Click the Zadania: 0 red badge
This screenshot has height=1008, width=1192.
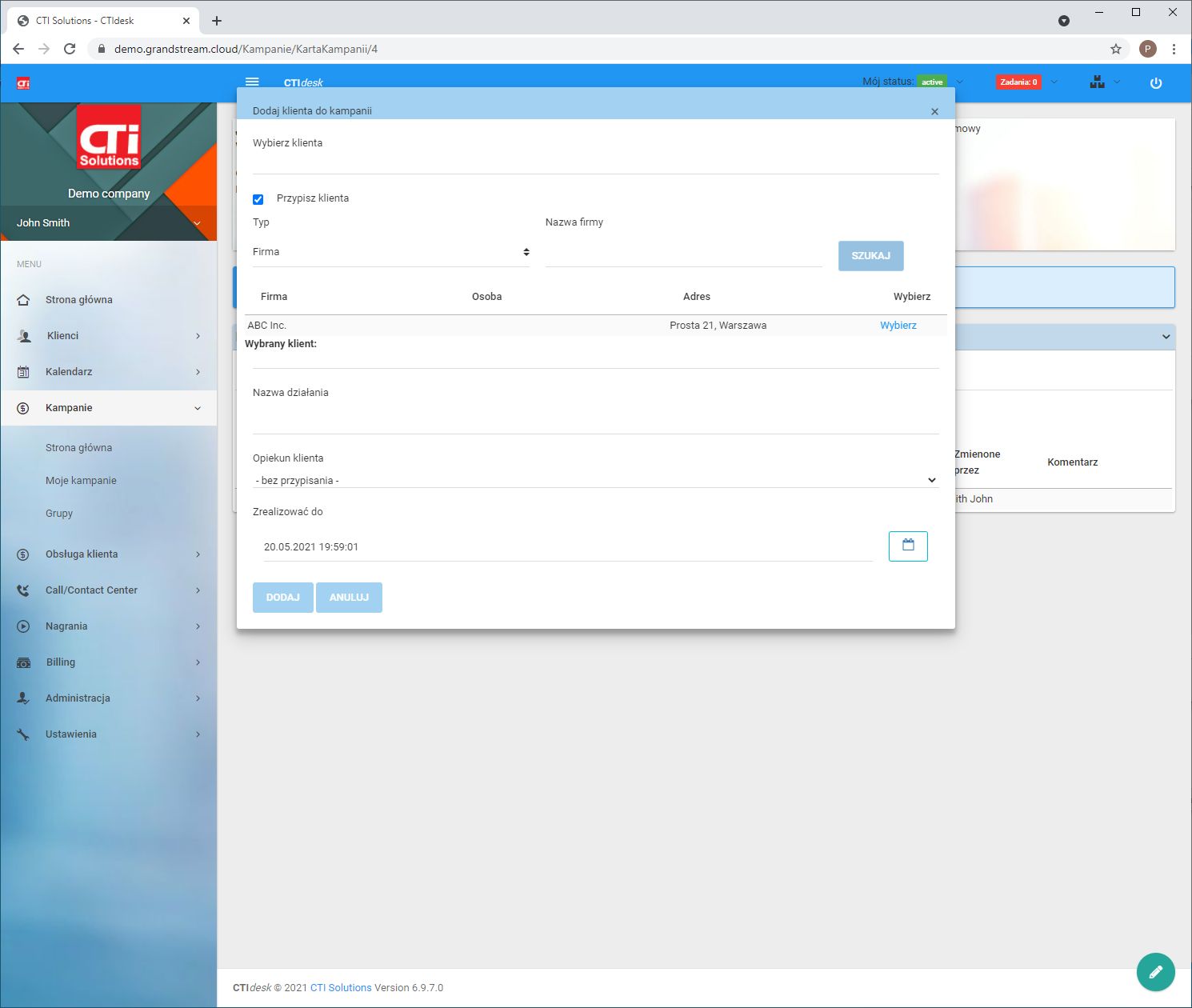[x=1018, y=82]
